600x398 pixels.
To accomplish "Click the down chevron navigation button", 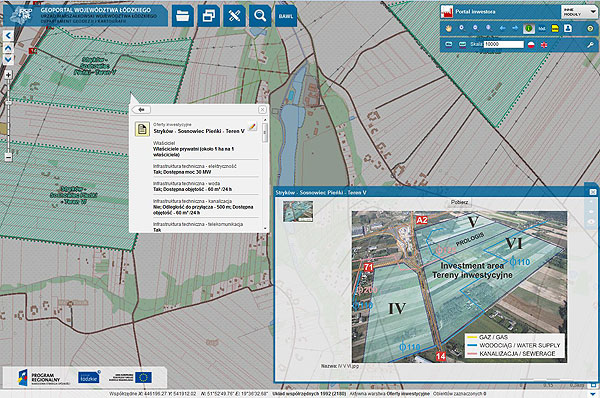I will pos(8,60).
